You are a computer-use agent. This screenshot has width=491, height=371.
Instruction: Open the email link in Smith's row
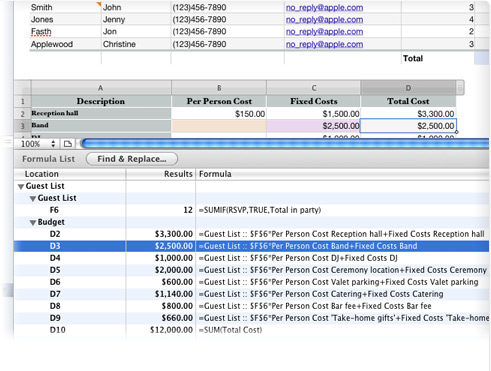(324, 8)
